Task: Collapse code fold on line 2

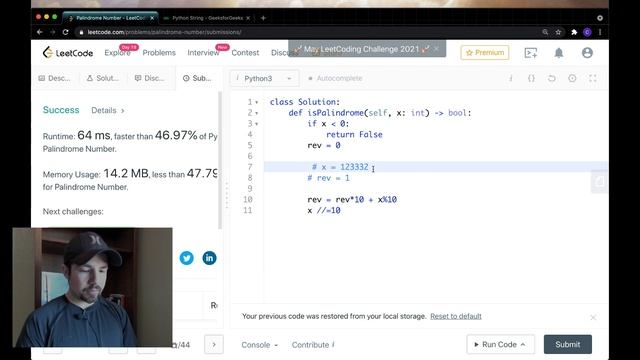Action: [257, 113]
